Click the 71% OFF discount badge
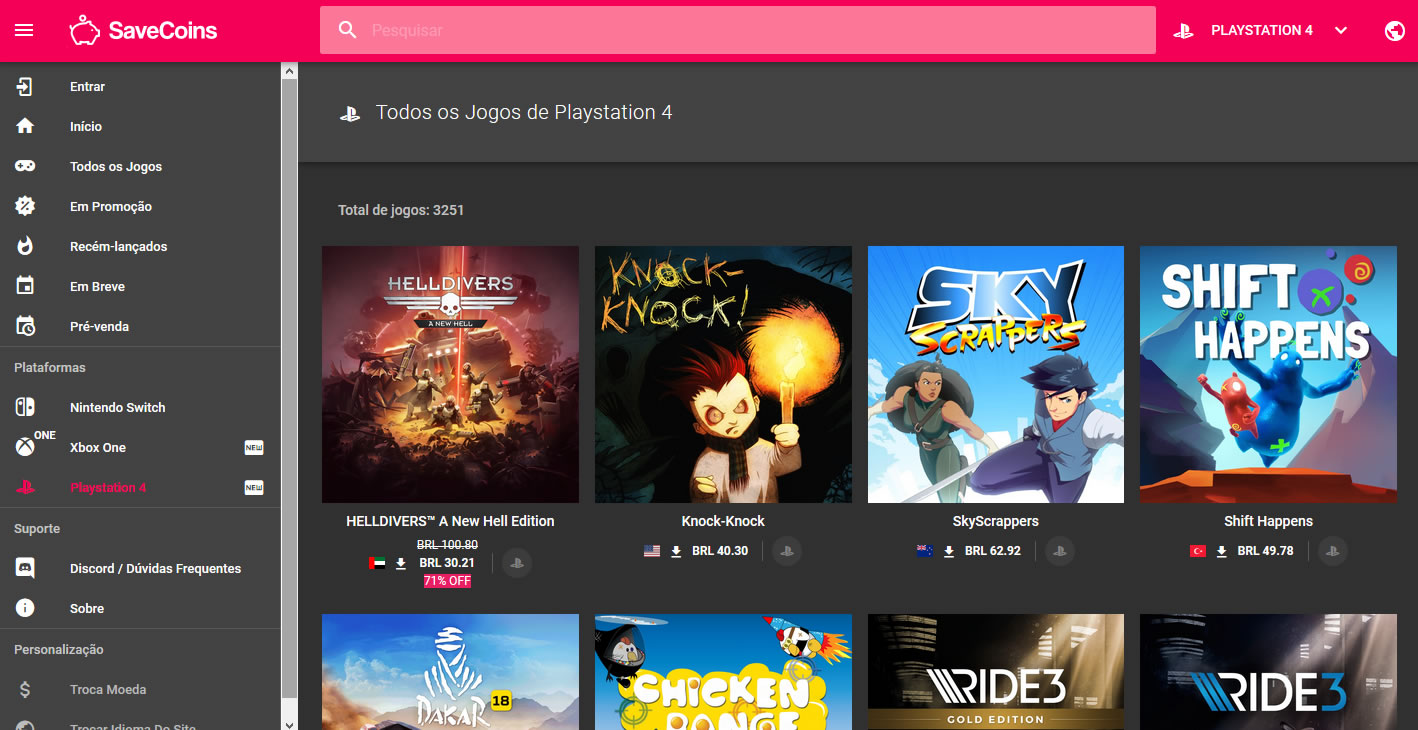The height and width of the screenshot is (730, 1418). click(447, 581)
